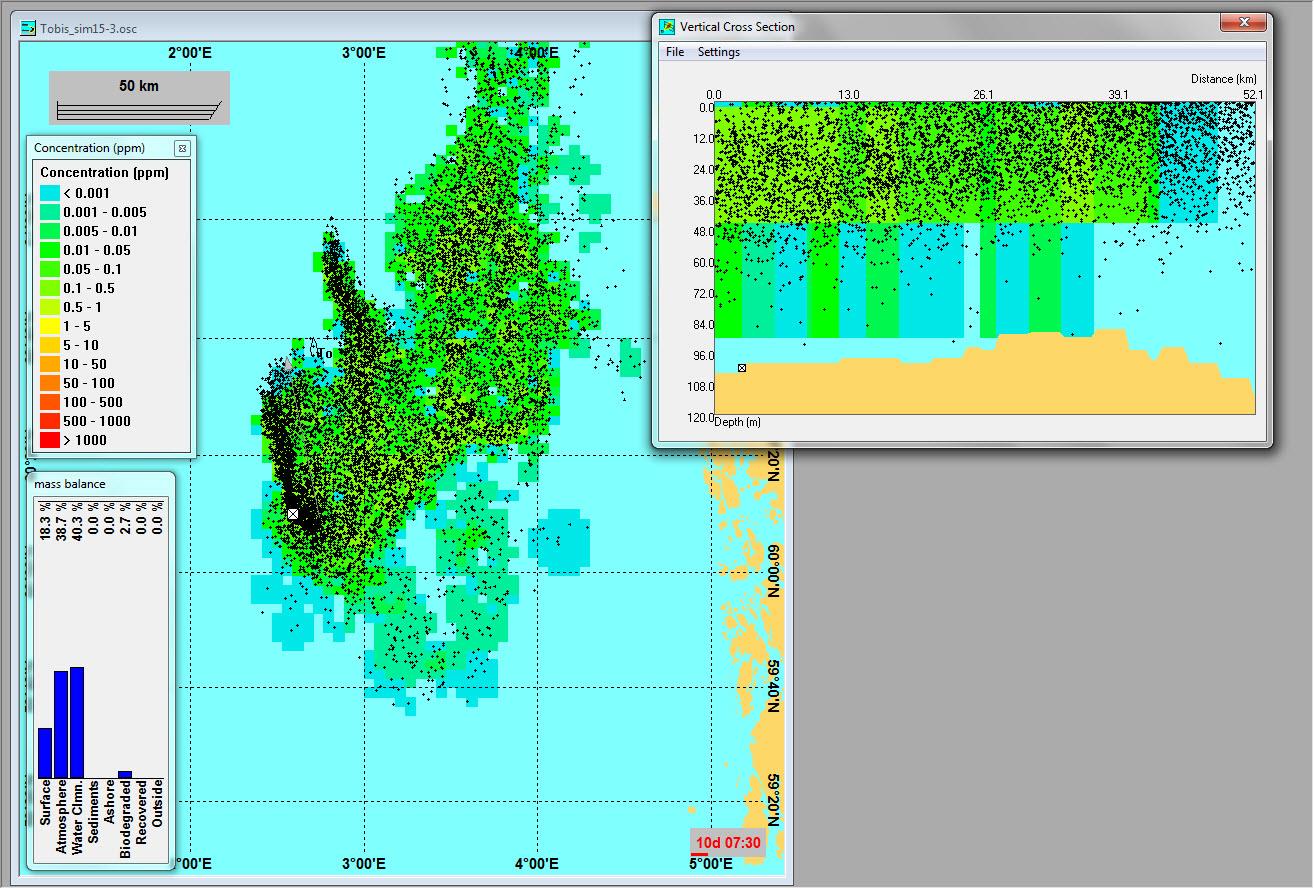Click the small gray triangle marker on the map
This screenshot has height=889, width=1314.
click(x=289, y=365)
